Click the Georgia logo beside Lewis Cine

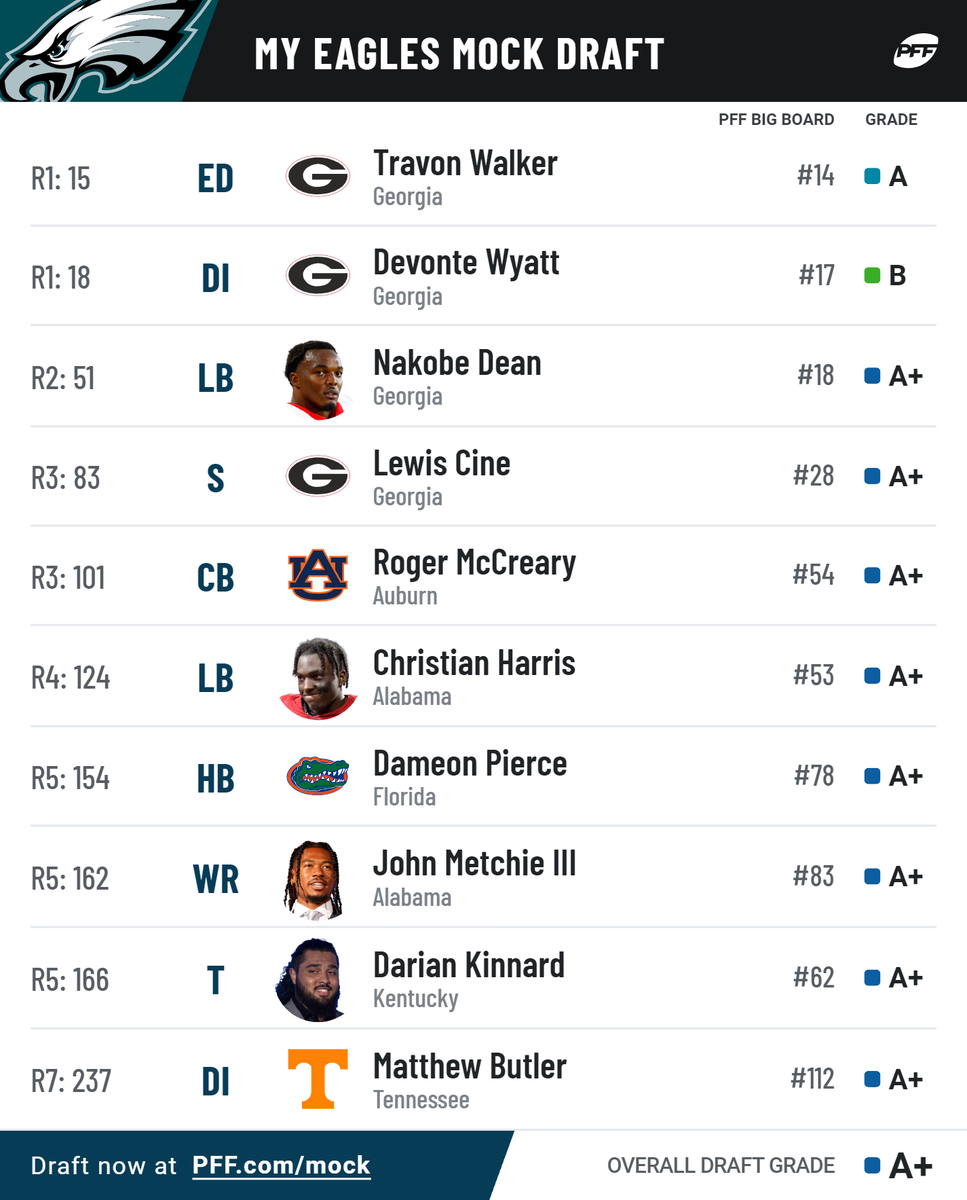318,476
